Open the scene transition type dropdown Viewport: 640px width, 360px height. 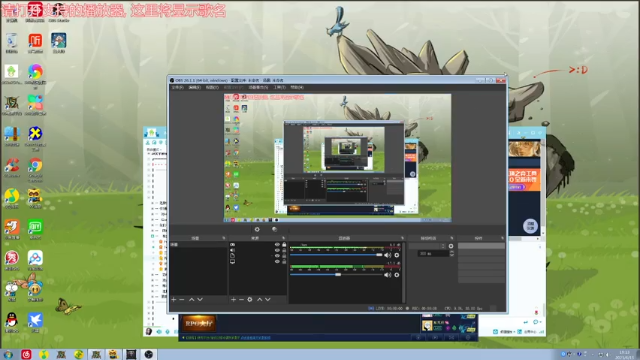tap(427, 246)
